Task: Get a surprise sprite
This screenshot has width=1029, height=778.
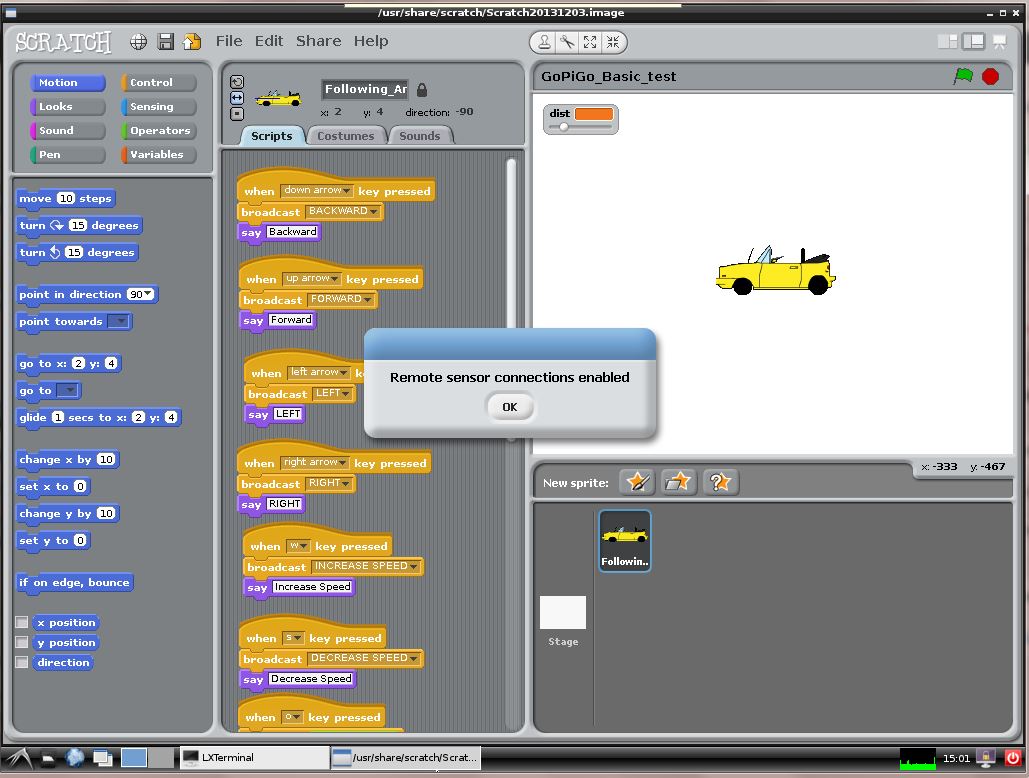Action: tap(720, 482)
